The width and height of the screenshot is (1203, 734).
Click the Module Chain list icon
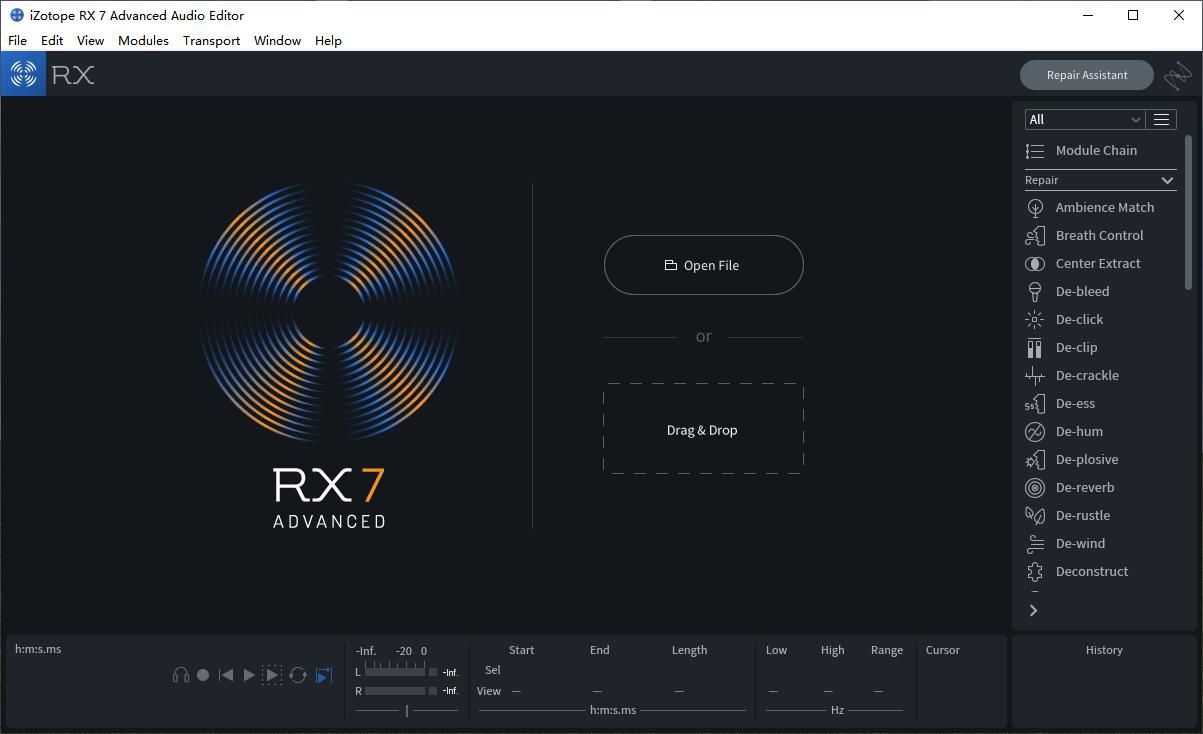coord(1035,150)
